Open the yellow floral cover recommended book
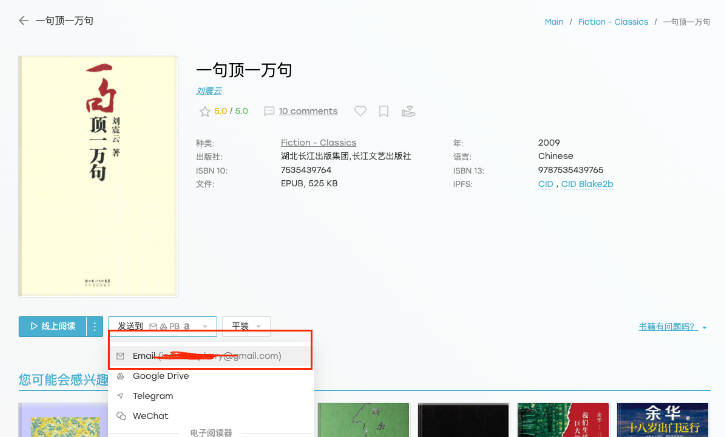Viewport: 725px width, 437px height. coord(63,420)
